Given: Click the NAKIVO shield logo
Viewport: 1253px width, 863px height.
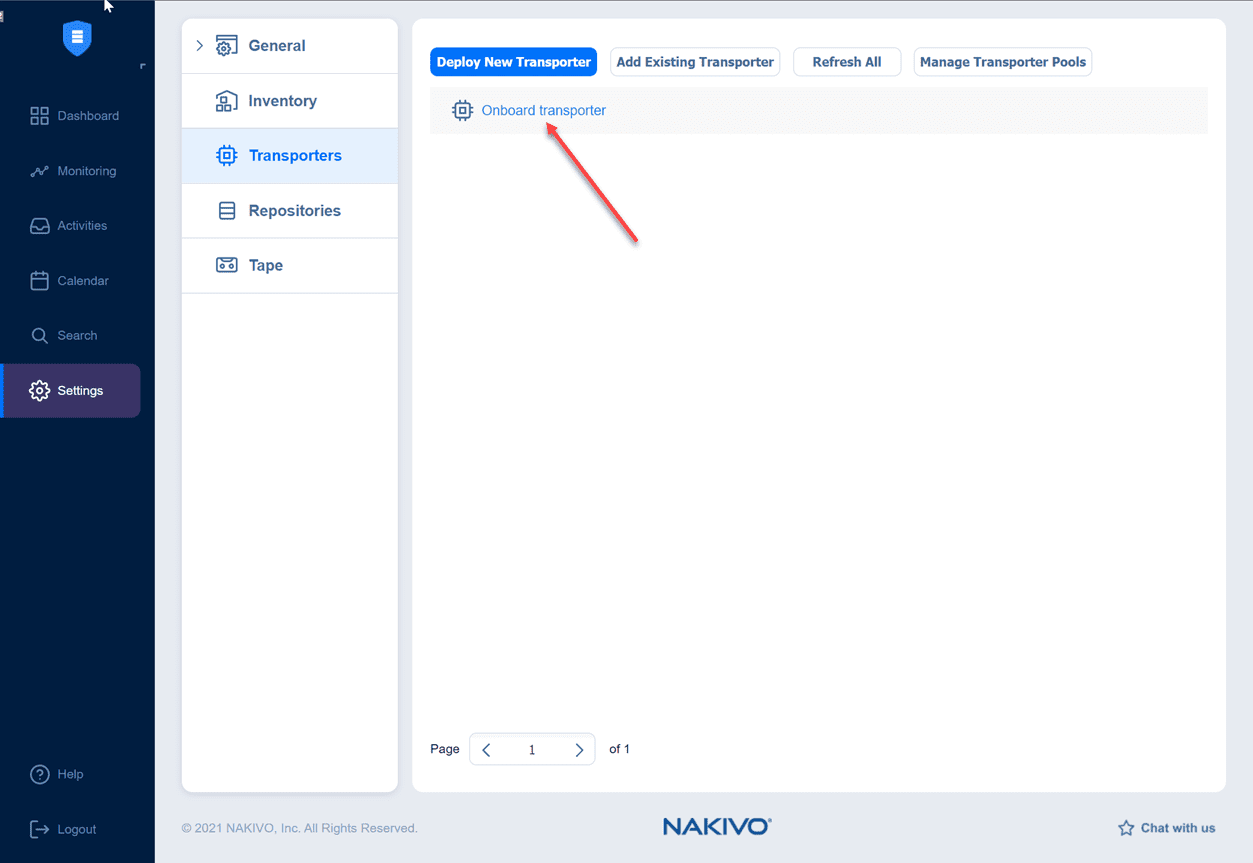Looking at the screenshot, I should (x=77, y=39).
